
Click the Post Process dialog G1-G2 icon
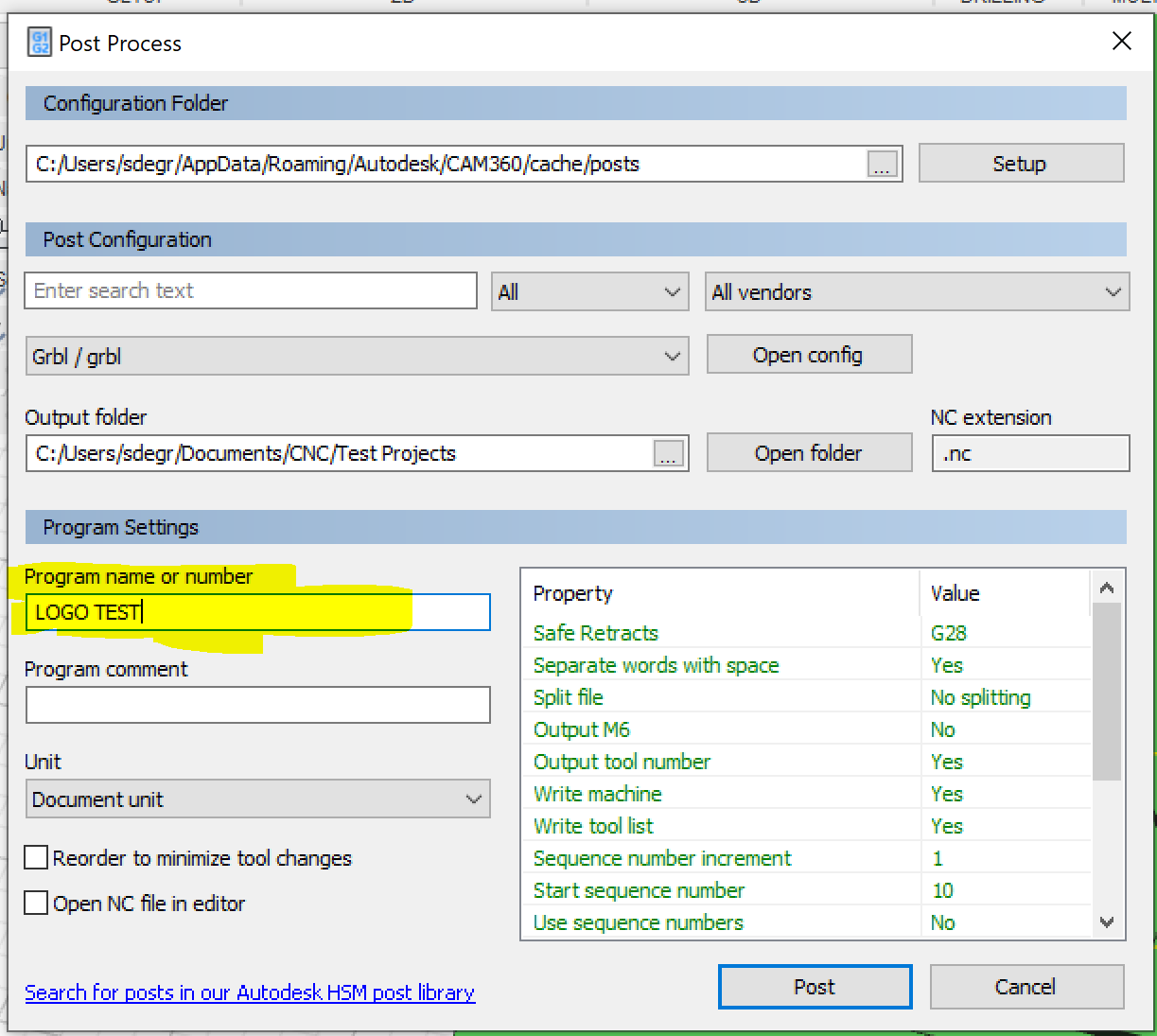tap(39, 43)
